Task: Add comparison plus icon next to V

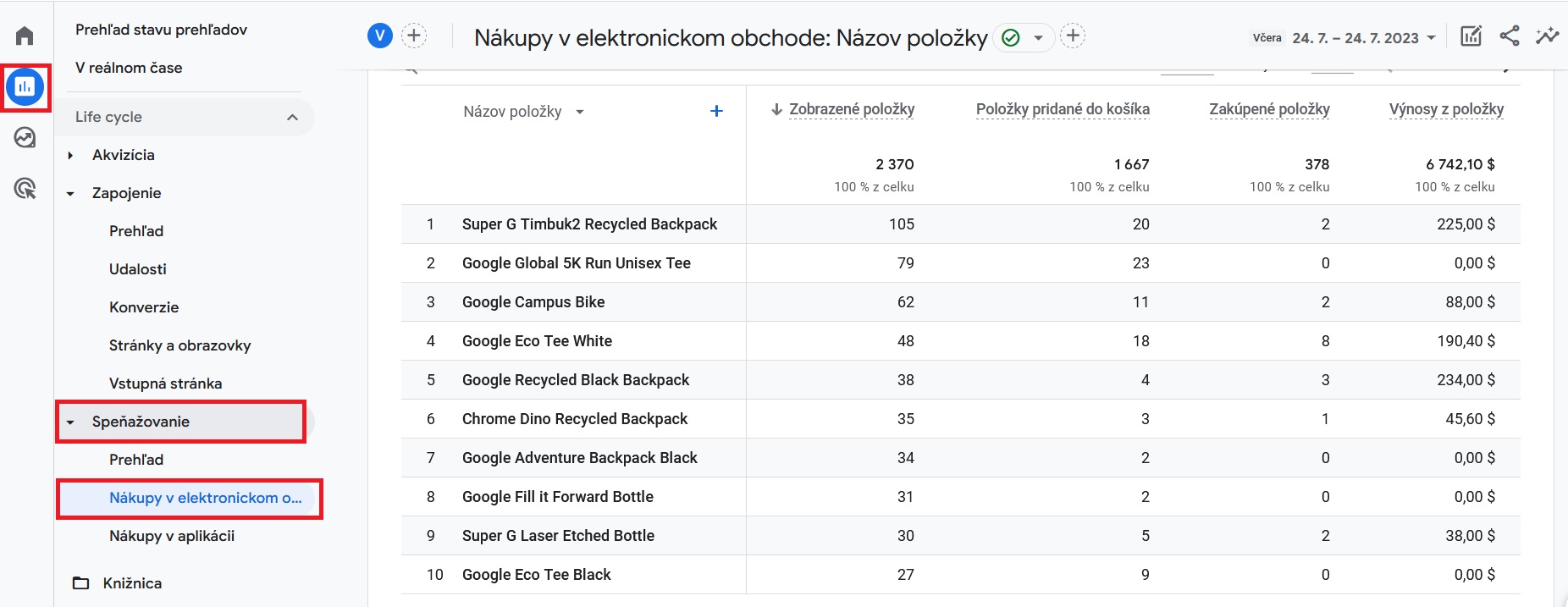Action: pyautogui.click(x=413, y=36)
